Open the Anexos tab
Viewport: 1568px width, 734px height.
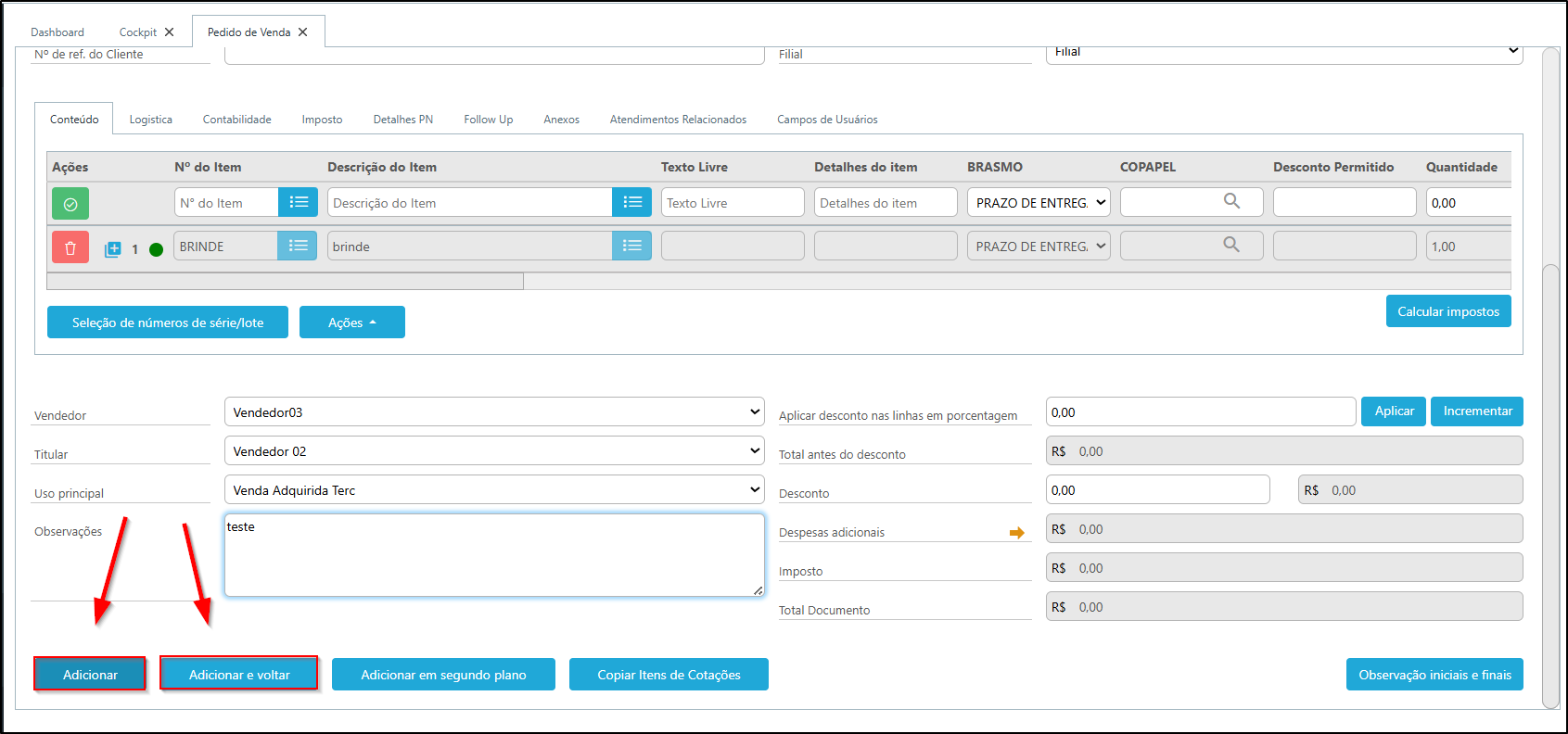click(x=562, y=120)
